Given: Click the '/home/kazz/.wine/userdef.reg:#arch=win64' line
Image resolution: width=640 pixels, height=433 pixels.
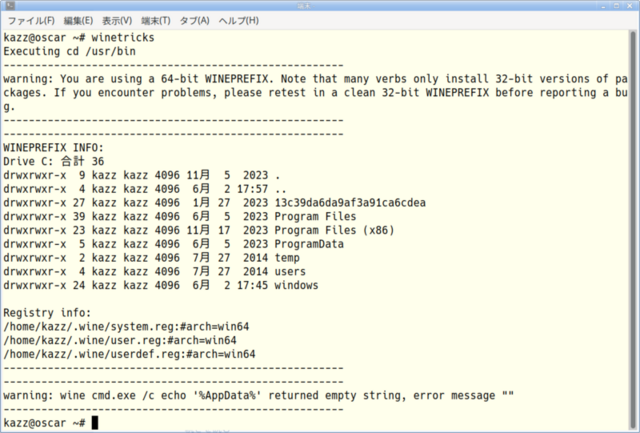Looking at the screenshot, I should [x=129, y=354].
